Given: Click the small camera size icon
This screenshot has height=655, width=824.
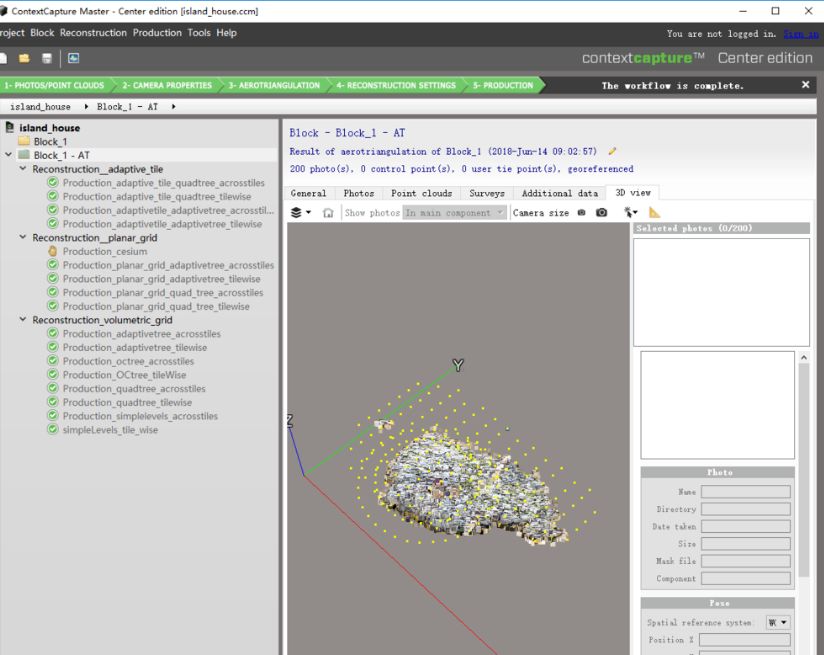Looking at the screenshot, I should click(581, 213).
